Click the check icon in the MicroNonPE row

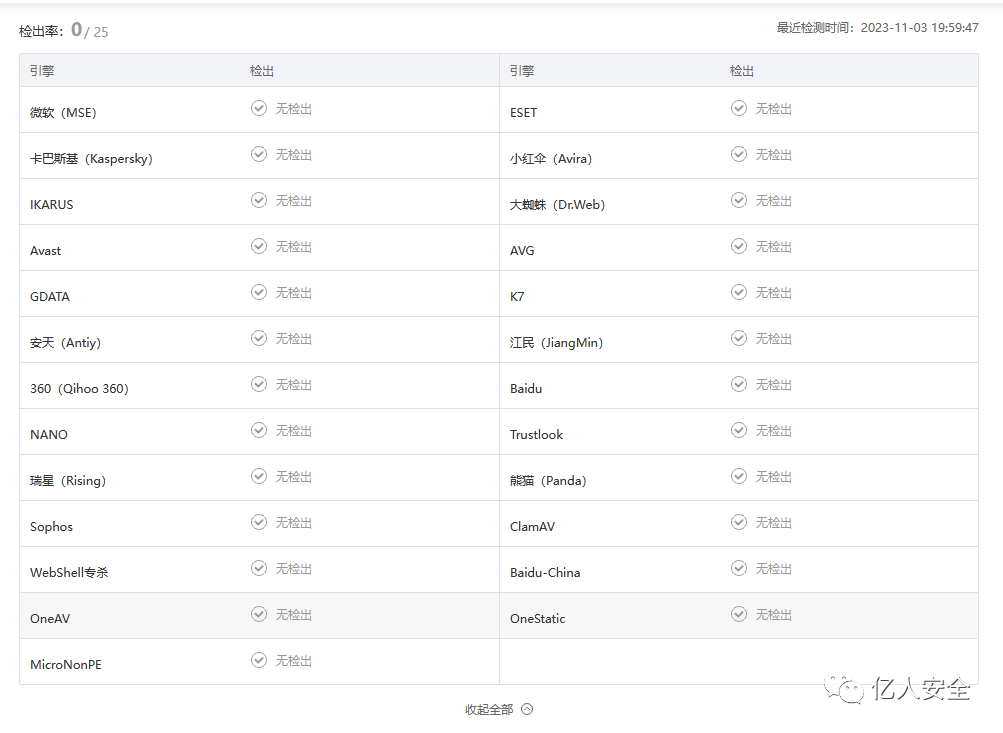pos(258,661)
